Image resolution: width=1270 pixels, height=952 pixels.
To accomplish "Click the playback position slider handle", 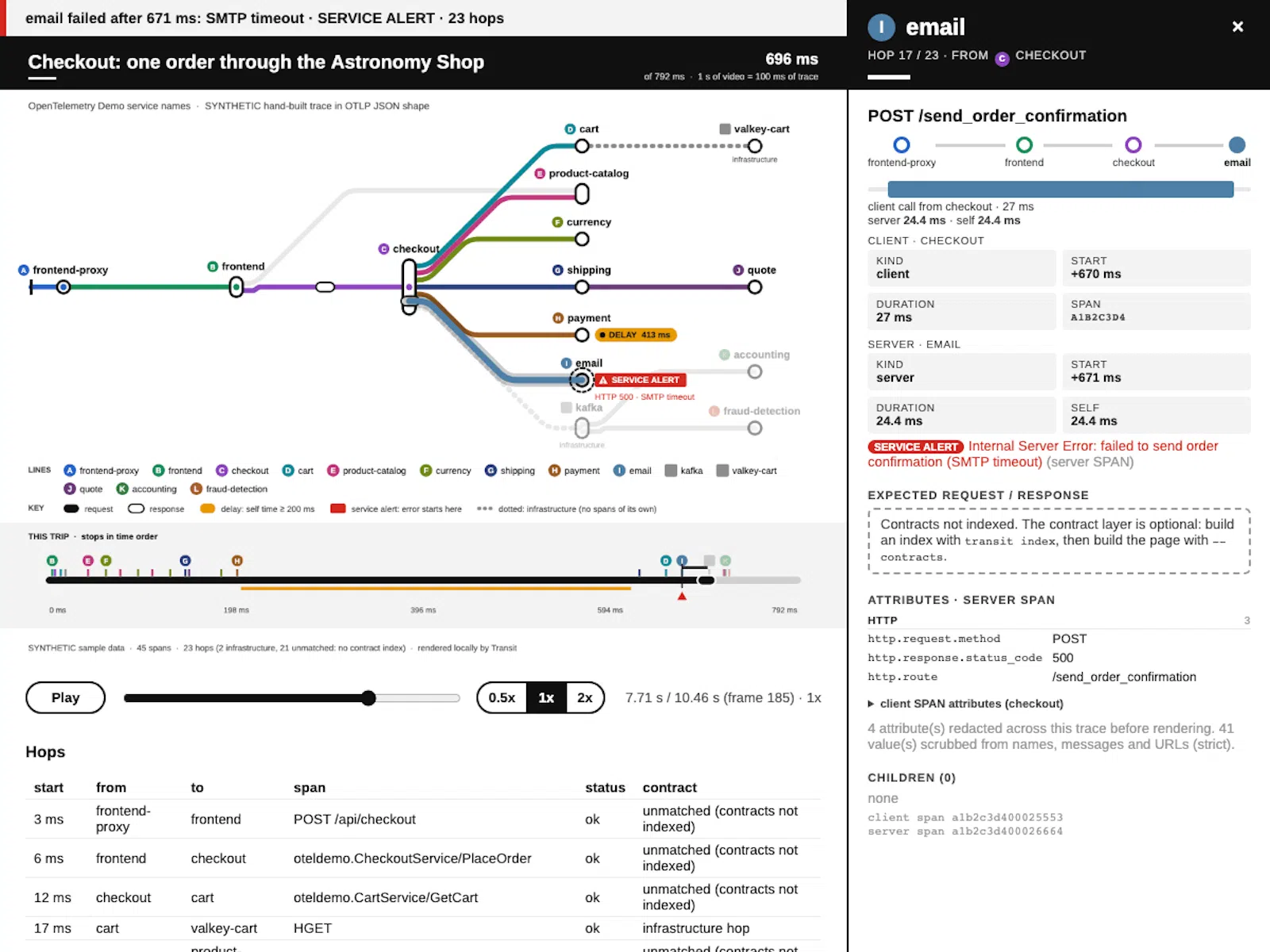I will click(368, 698).
